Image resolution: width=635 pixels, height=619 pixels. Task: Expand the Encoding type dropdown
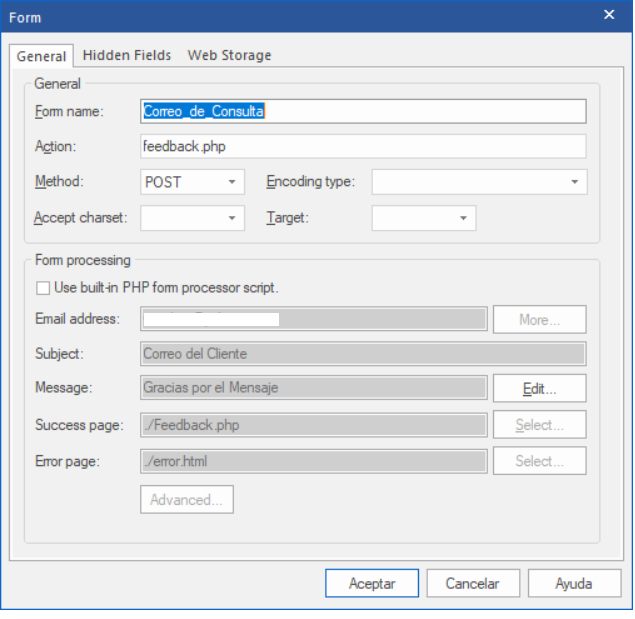(479, 182)
